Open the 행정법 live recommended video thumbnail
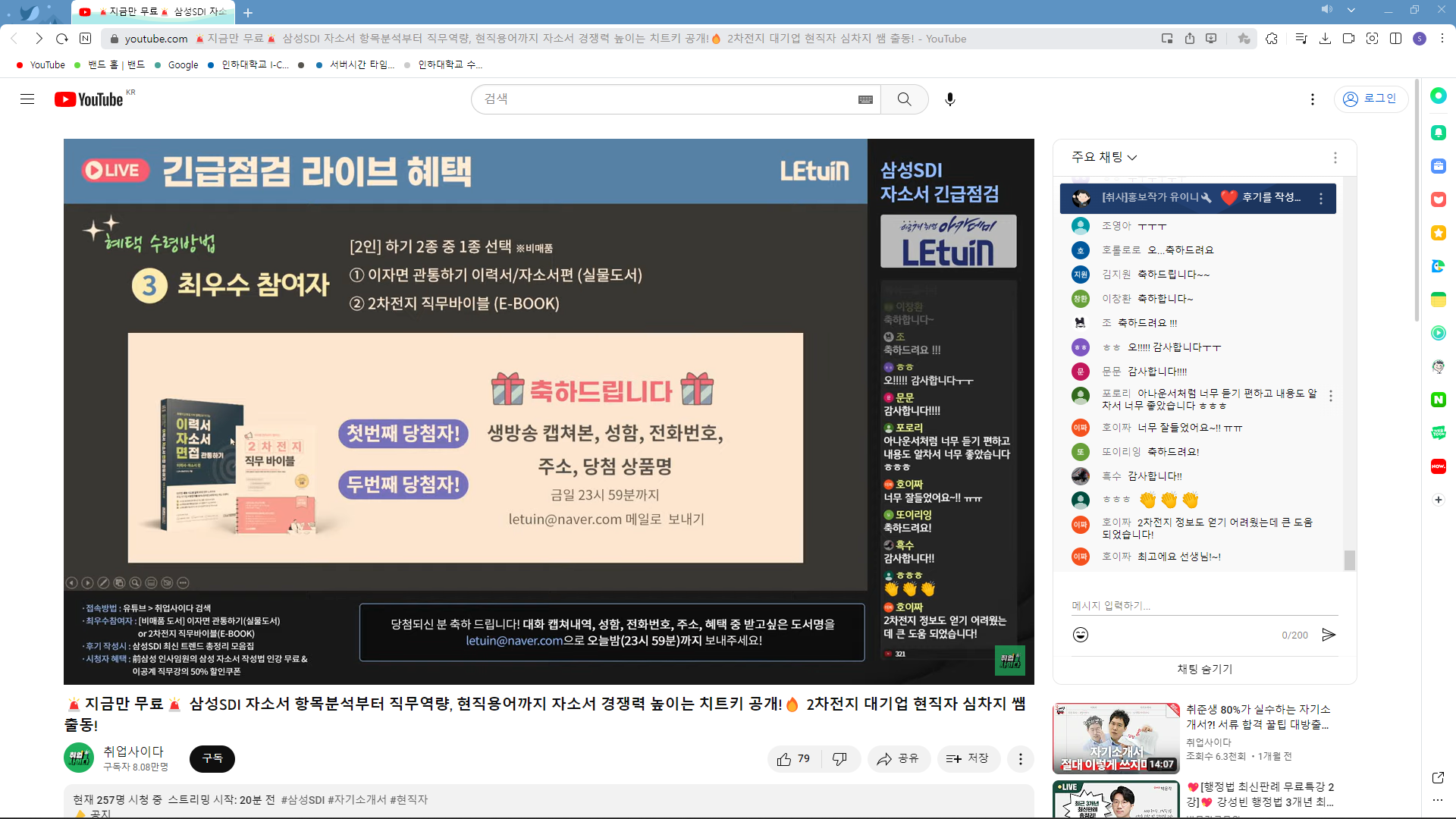 coord(1116,799)
